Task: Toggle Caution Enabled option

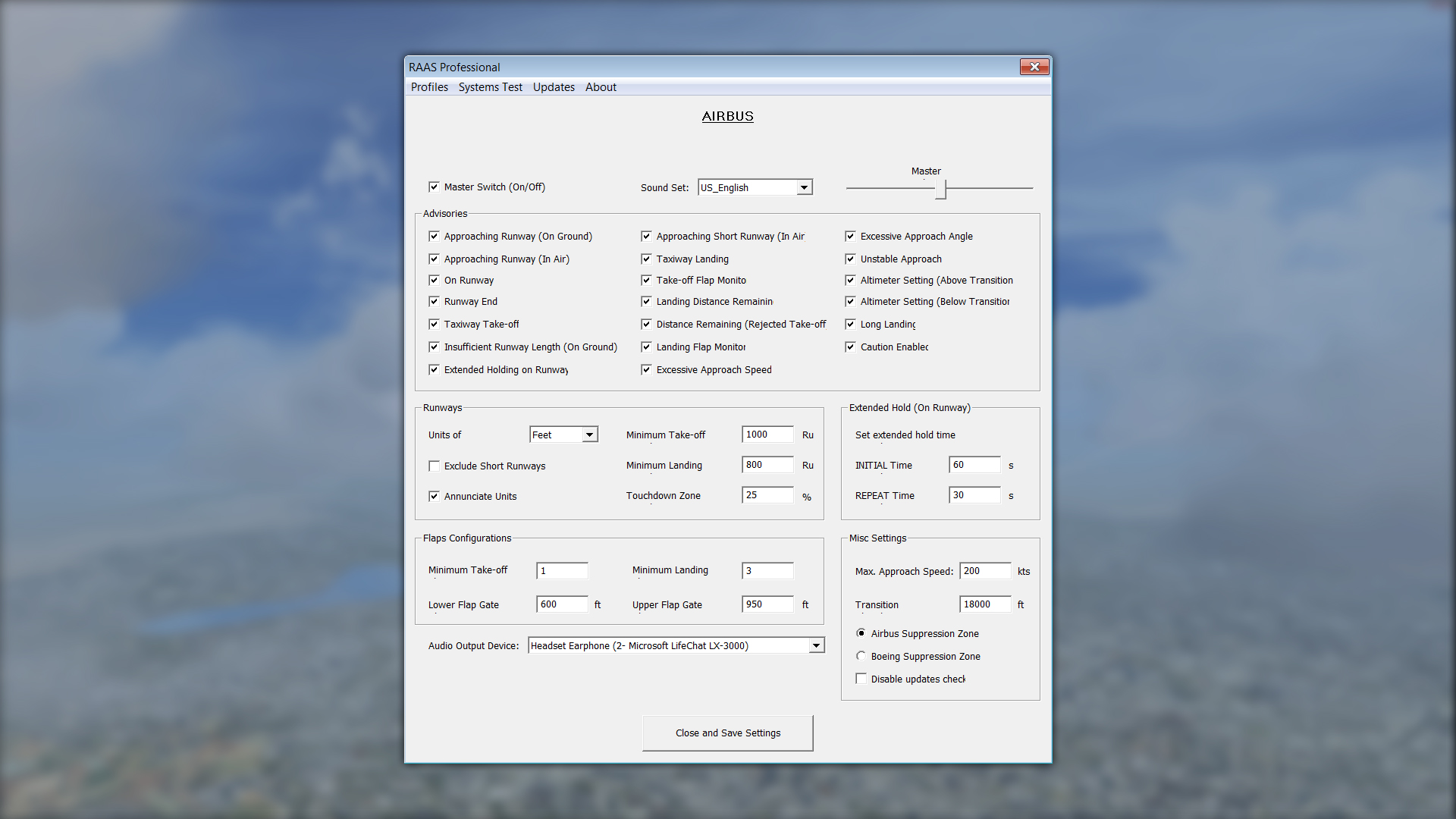Action: point(851,347)
